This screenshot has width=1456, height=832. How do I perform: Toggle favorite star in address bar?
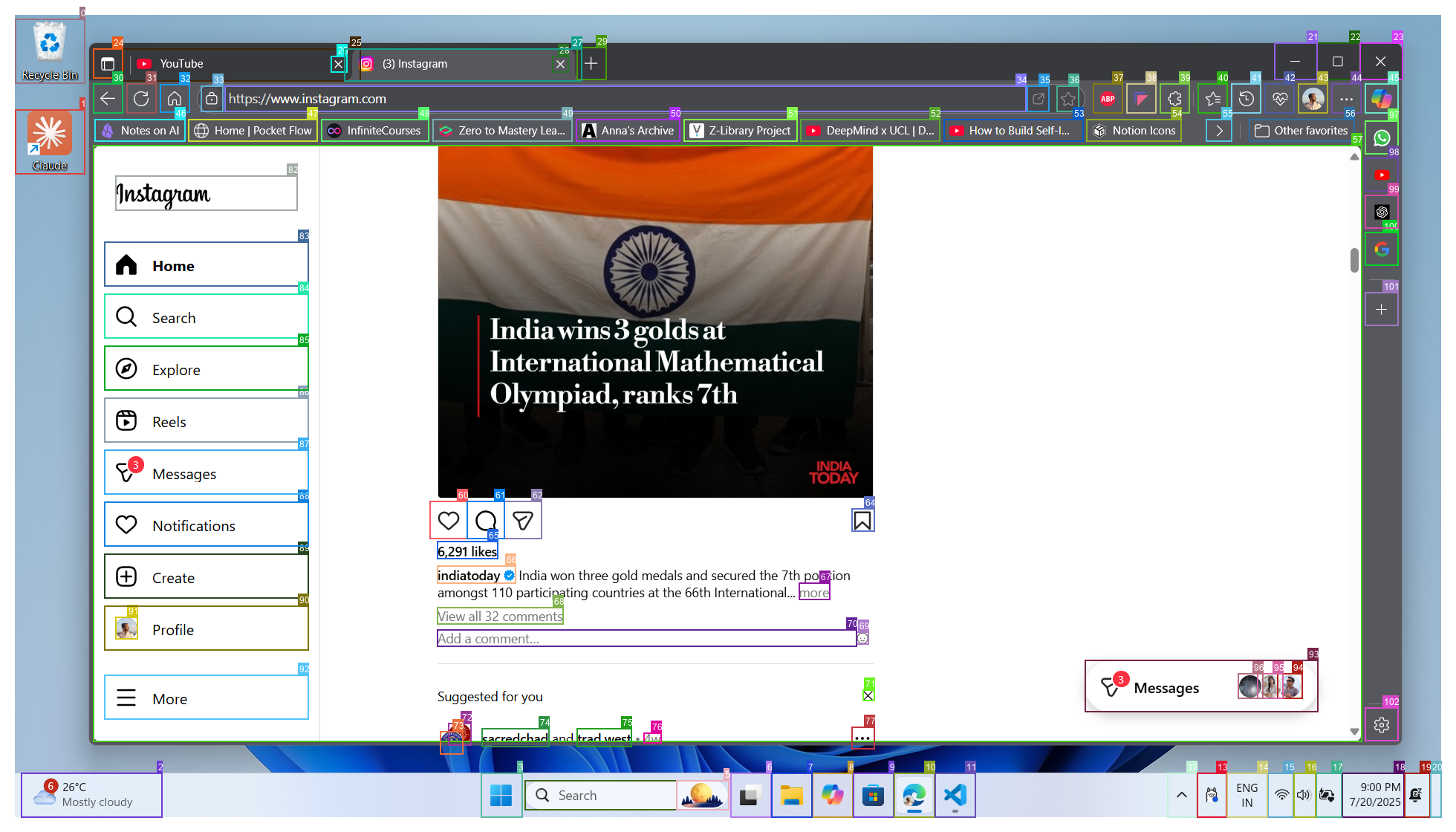[x=1067, y=99]
